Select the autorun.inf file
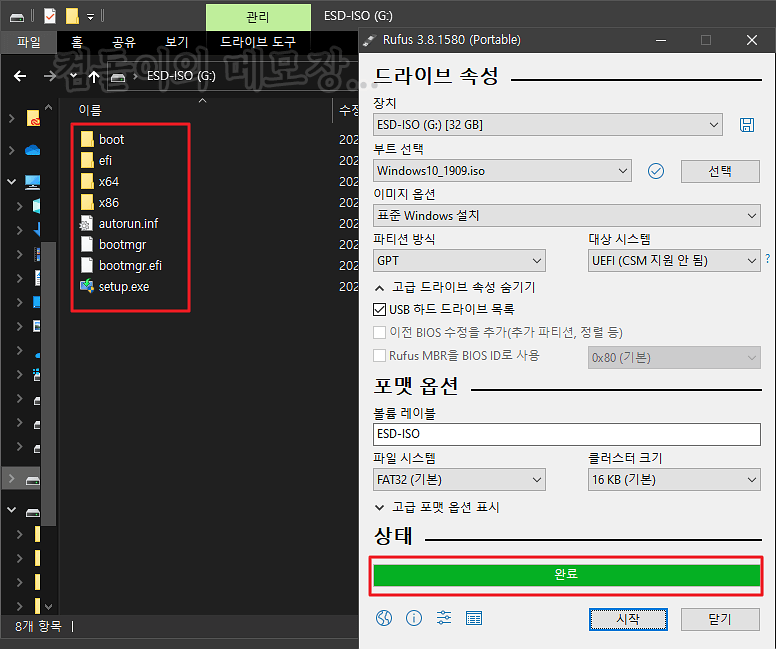This screenshot has width=776, height=649. (x=128, y=224)
